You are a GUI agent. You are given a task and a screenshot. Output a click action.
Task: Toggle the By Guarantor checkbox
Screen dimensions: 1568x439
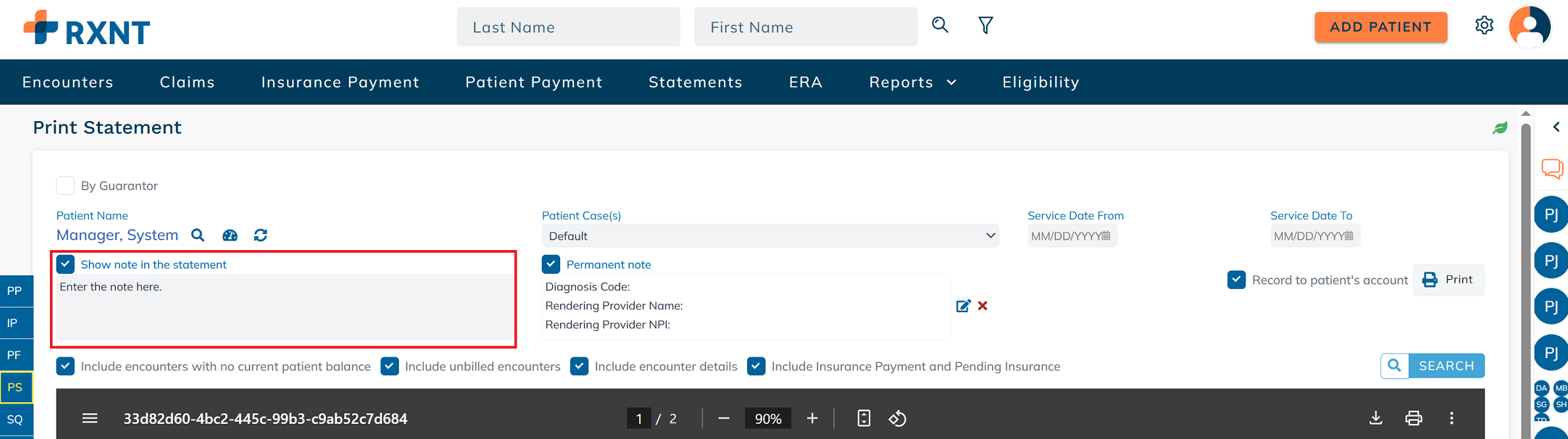click(65, 186)
